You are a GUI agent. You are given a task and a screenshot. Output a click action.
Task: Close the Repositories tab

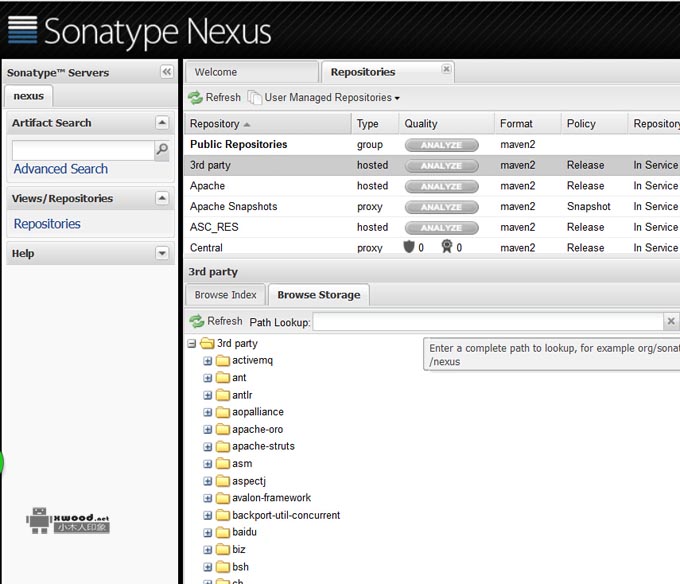tap(446, 69)
